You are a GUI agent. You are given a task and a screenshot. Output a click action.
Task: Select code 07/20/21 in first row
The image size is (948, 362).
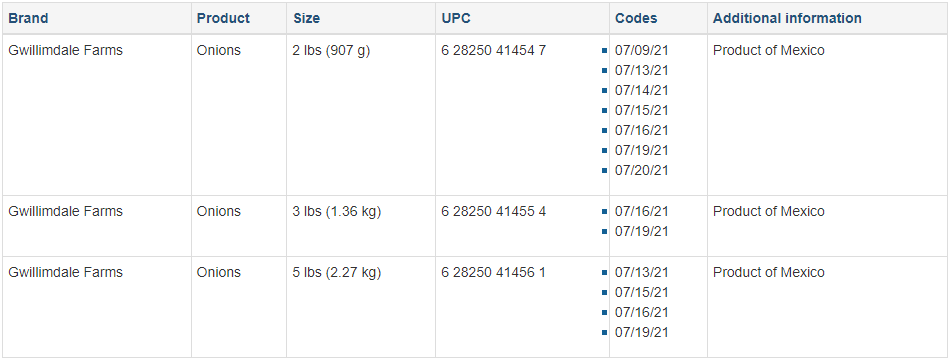(641, 170)
